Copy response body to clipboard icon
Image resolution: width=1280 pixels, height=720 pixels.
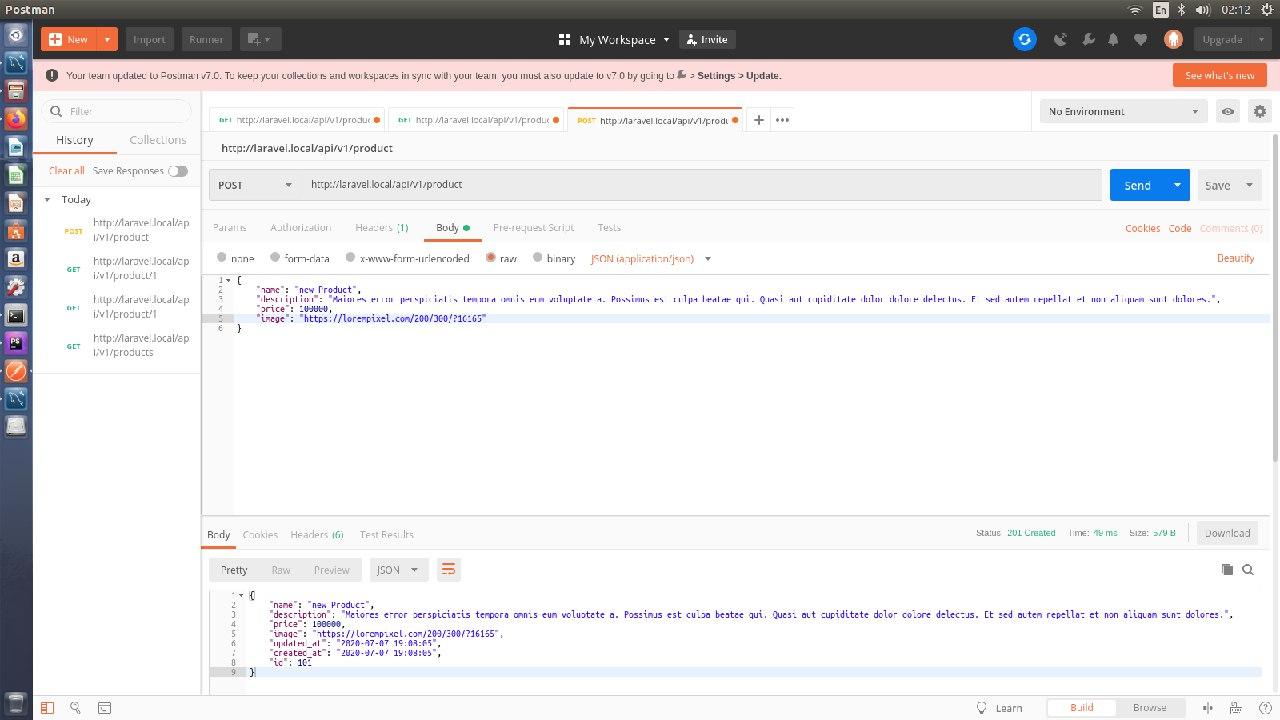pyautogui.click(x=1227, y=569)
